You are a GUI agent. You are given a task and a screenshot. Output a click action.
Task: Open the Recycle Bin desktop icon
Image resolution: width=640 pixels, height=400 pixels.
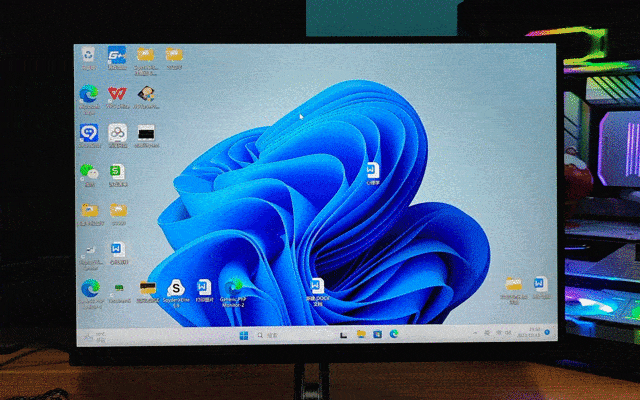(89, 55)
